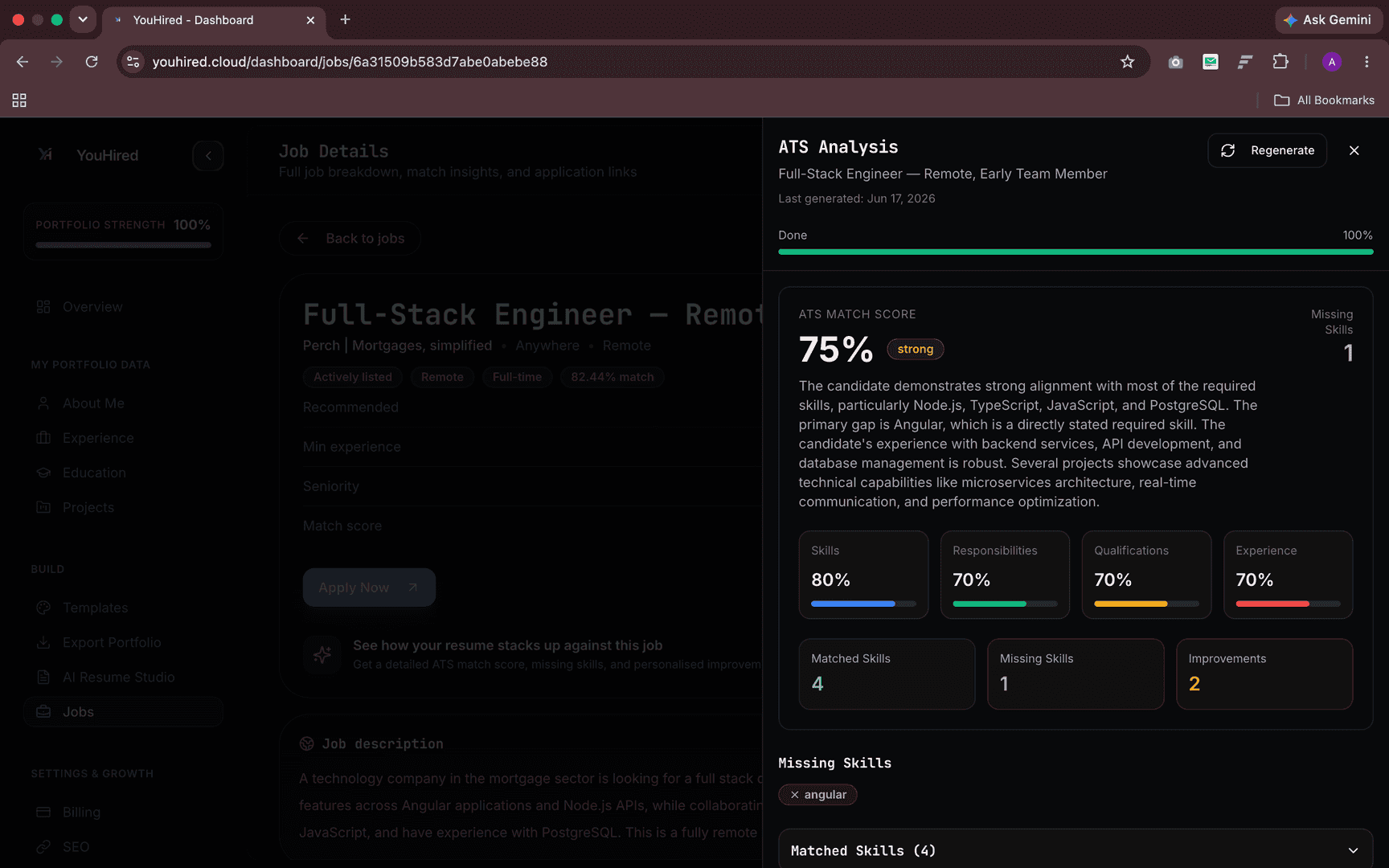1389x868 pixels.
Task: Click the About Me person icon
Action: tap(43, 403)
